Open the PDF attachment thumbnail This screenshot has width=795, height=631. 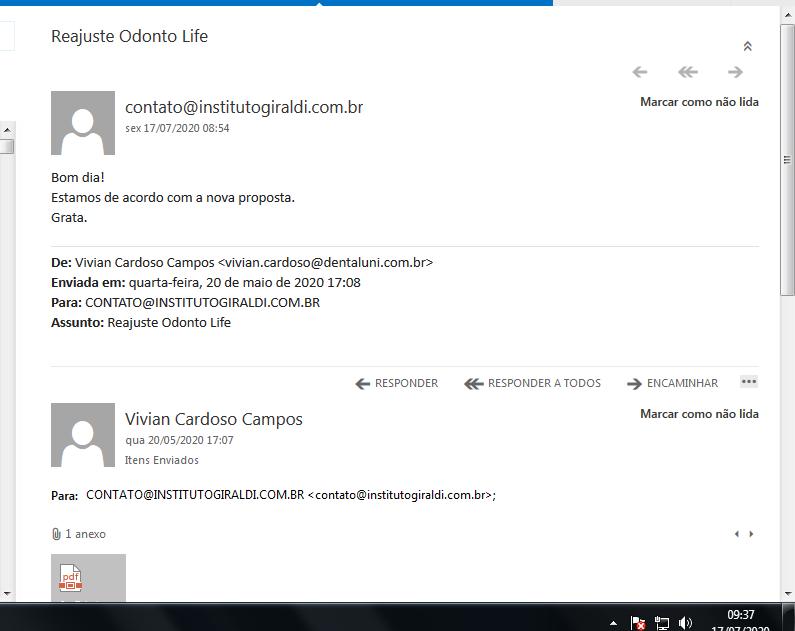(x=88, y=578)
